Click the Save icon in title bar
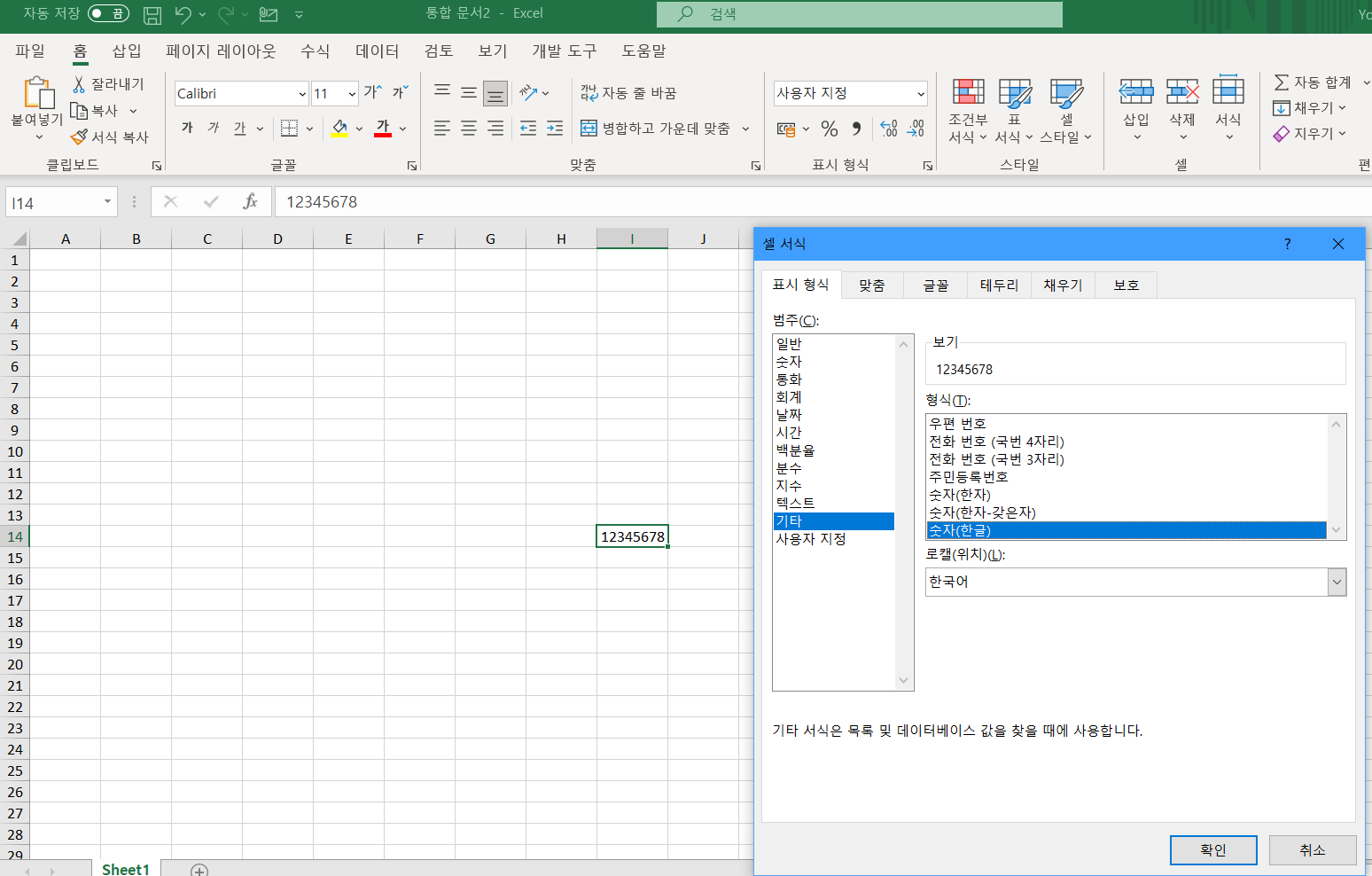Image resolution: width=1372 pixels, height=876 pixels. click(x=152, y=14)
